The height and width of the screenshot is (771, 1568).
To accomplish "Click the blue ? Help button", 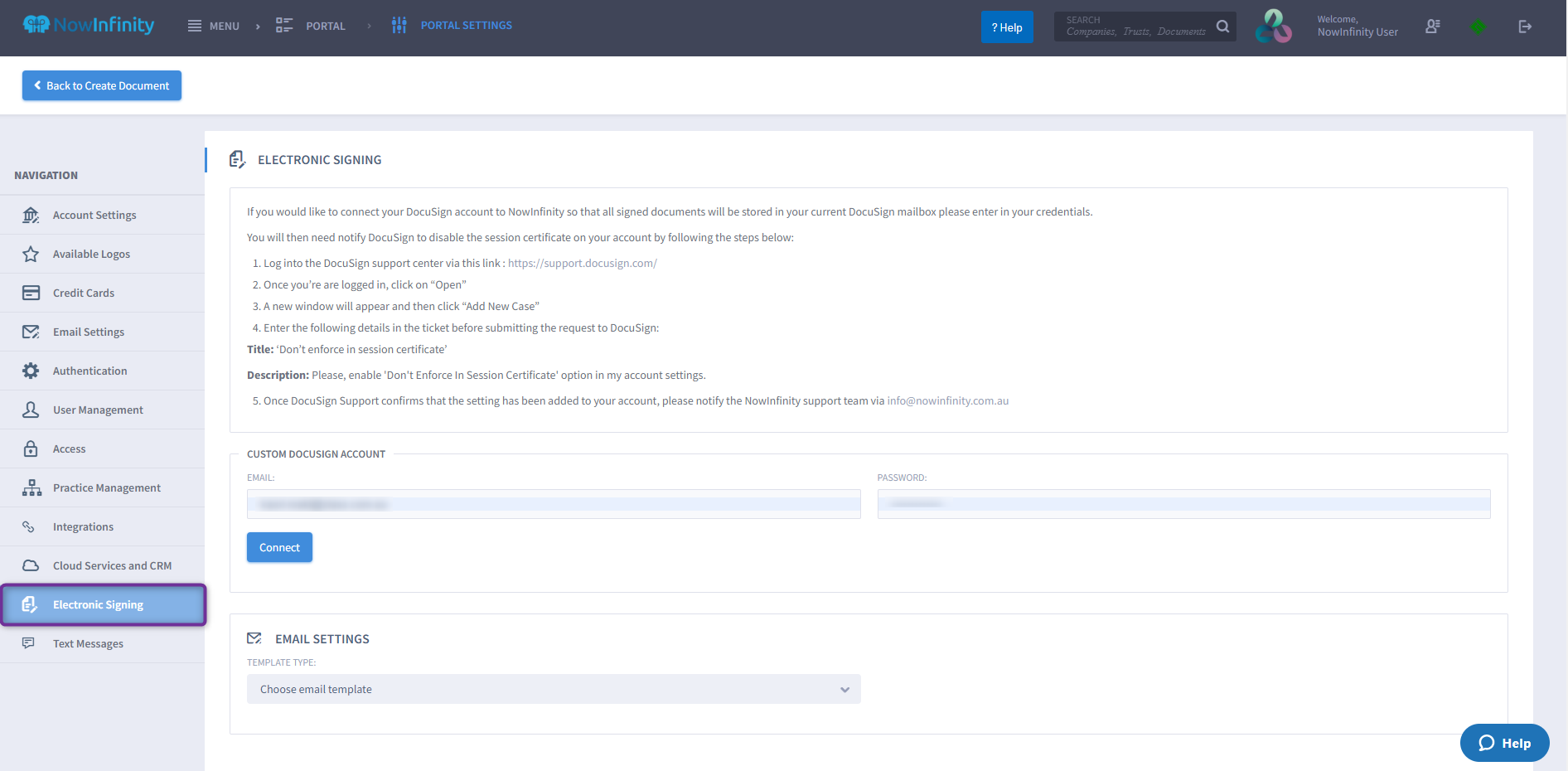I will 1007,27.
